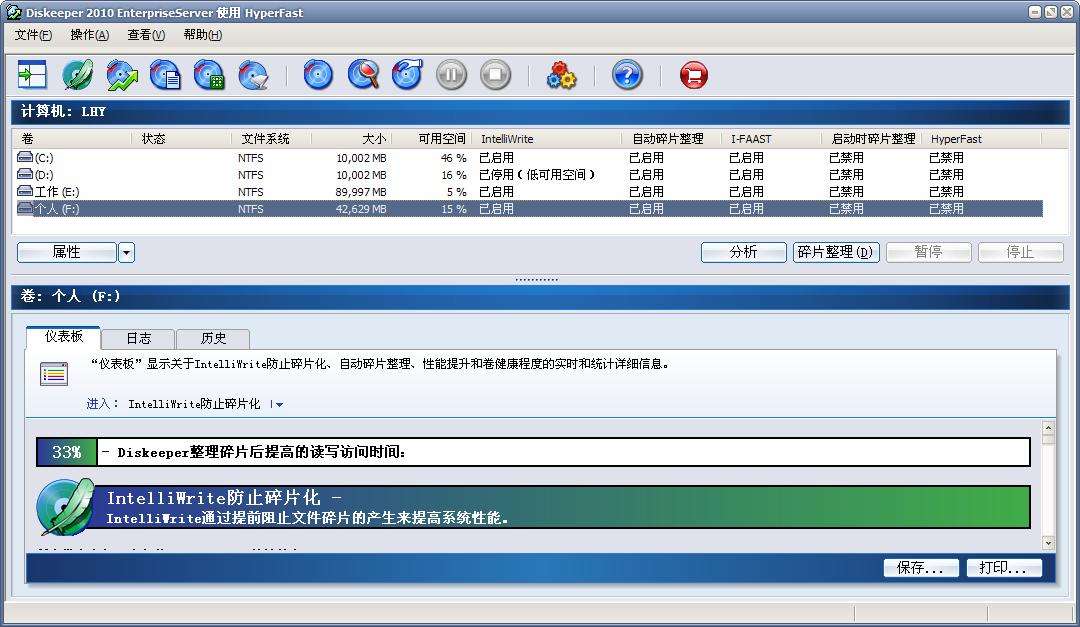Click the disc icon with hand pointer
1080x627 pixels.
coord(407,74)
